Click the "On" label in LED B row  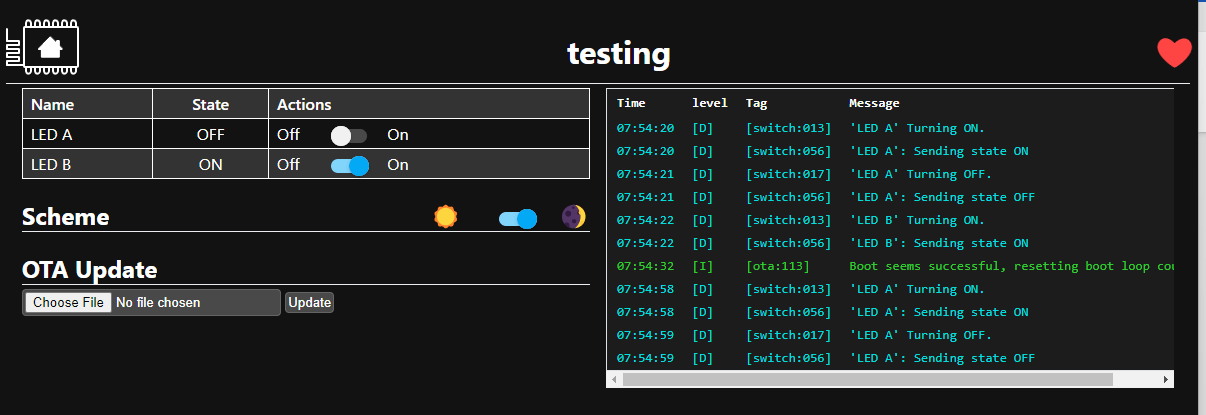pyautogui.click(x=398, y=165)
